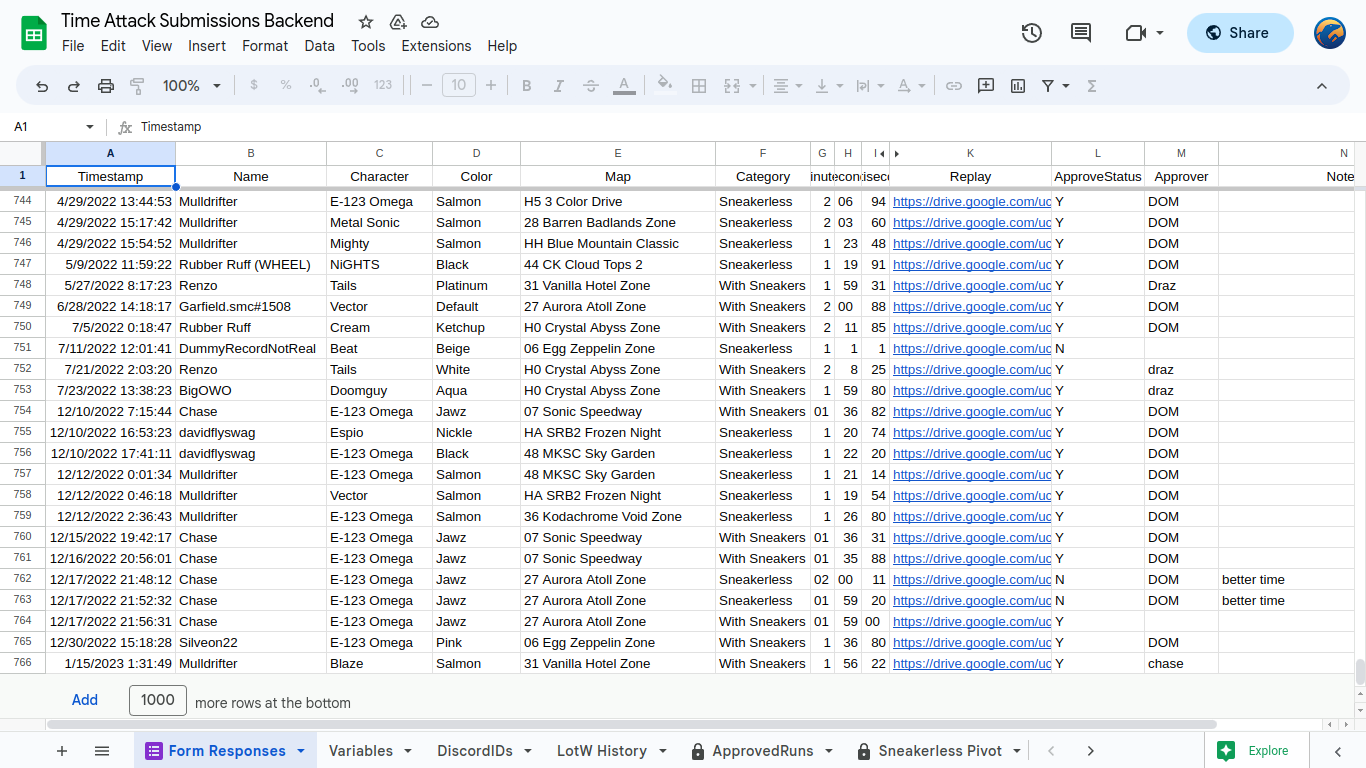Select the paint format roller tool
Screen dimensions: 1366x768
(x=138, y=86)
